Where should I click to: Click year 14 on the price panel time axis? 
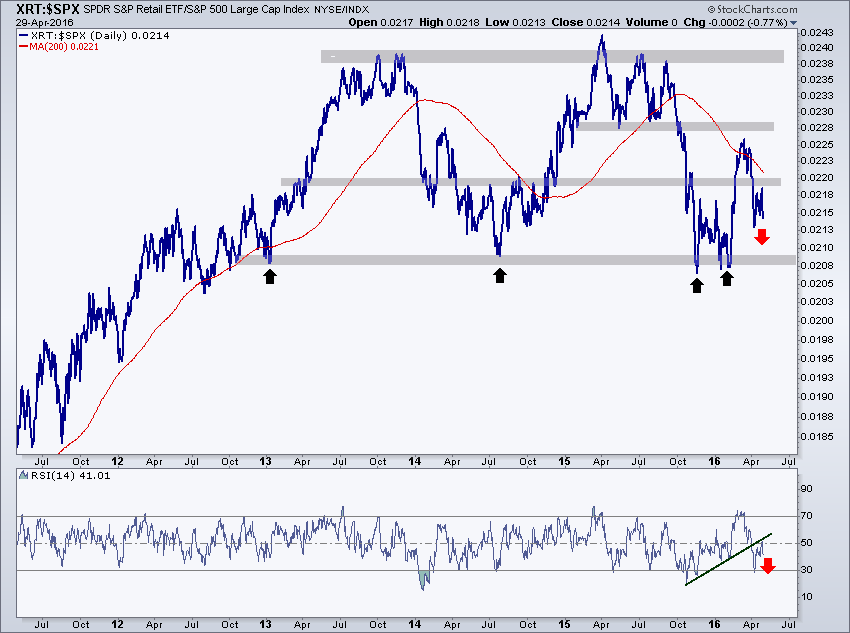tap(415, 461)
